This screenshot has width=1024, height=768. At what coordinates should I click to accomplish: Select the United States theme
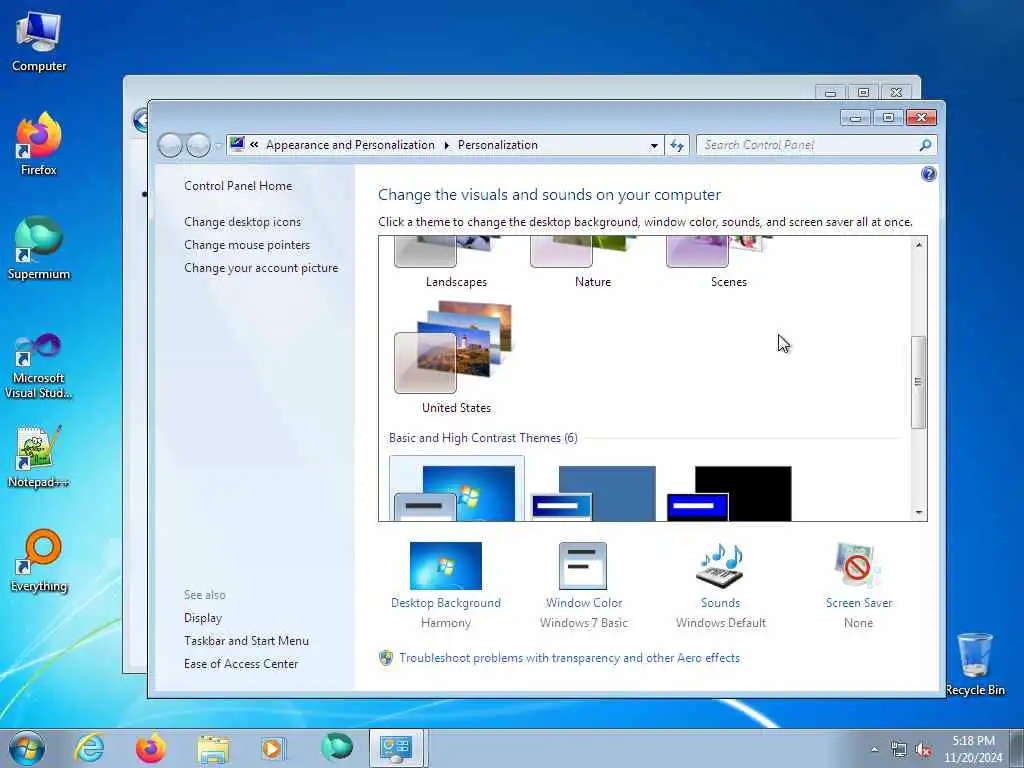tap(455, 357)
